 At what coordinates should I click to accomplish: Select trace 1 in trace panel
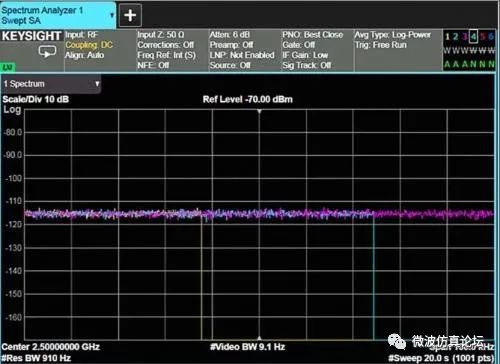[448, 37]
